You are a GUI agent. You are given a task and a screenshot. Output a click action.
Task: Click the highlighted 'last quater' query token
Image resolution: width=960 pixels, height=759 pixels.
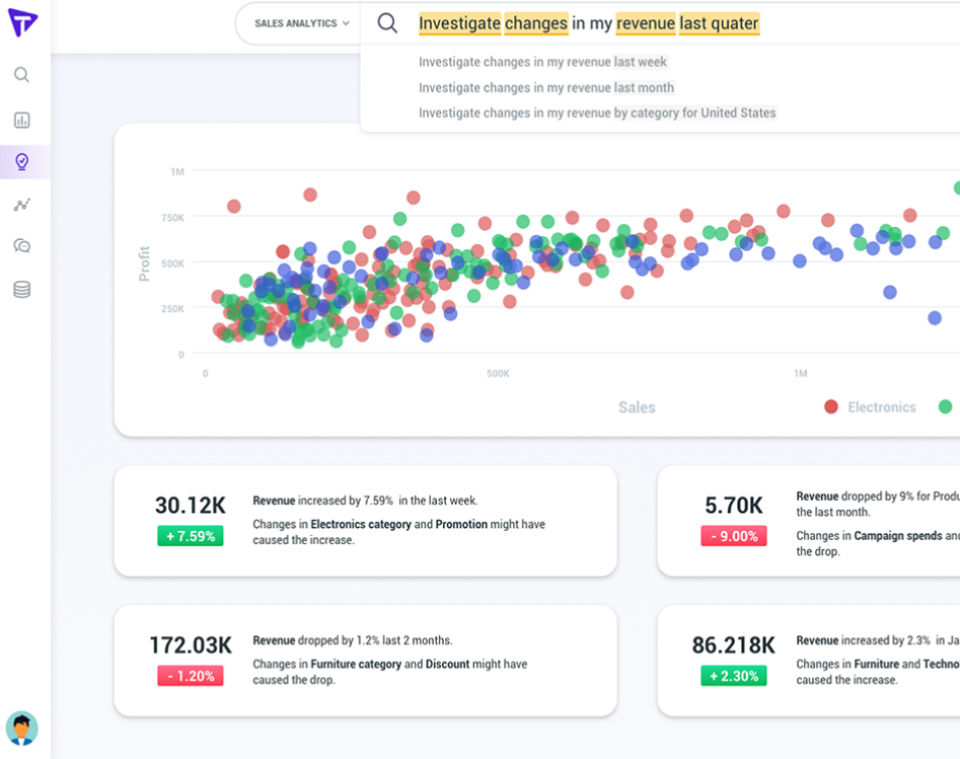pyautogui.click(x=719, y=23)
